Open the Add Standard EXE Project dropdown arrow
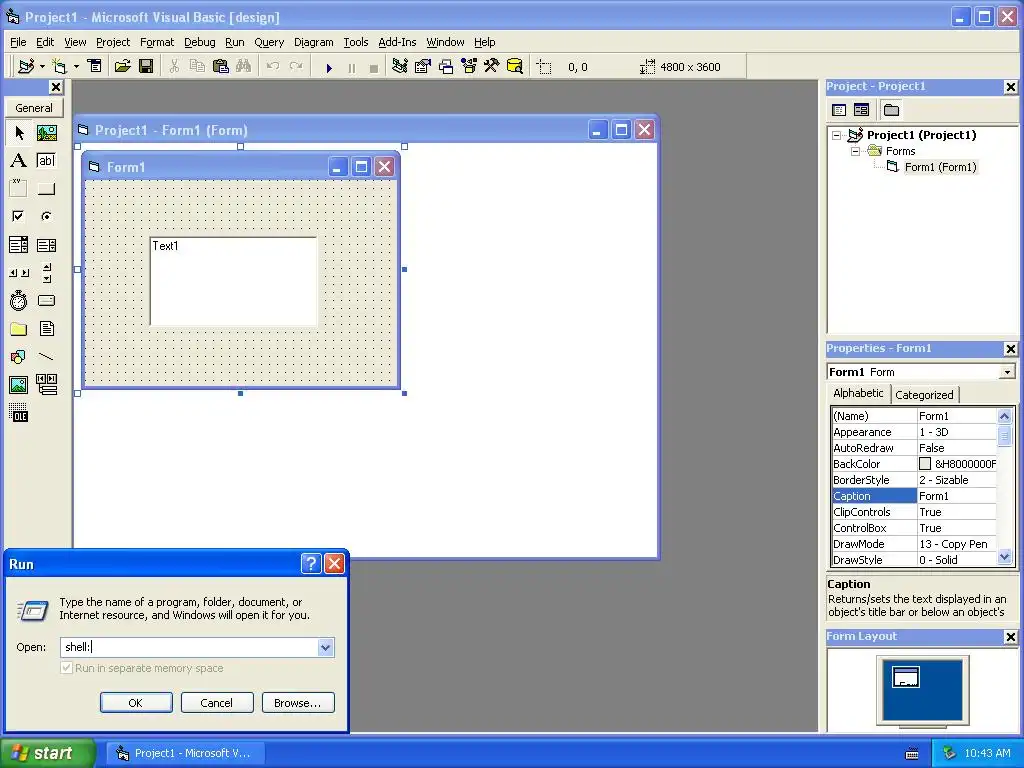This screenshot has height=768, width=1024. click(x=42, y=67)
